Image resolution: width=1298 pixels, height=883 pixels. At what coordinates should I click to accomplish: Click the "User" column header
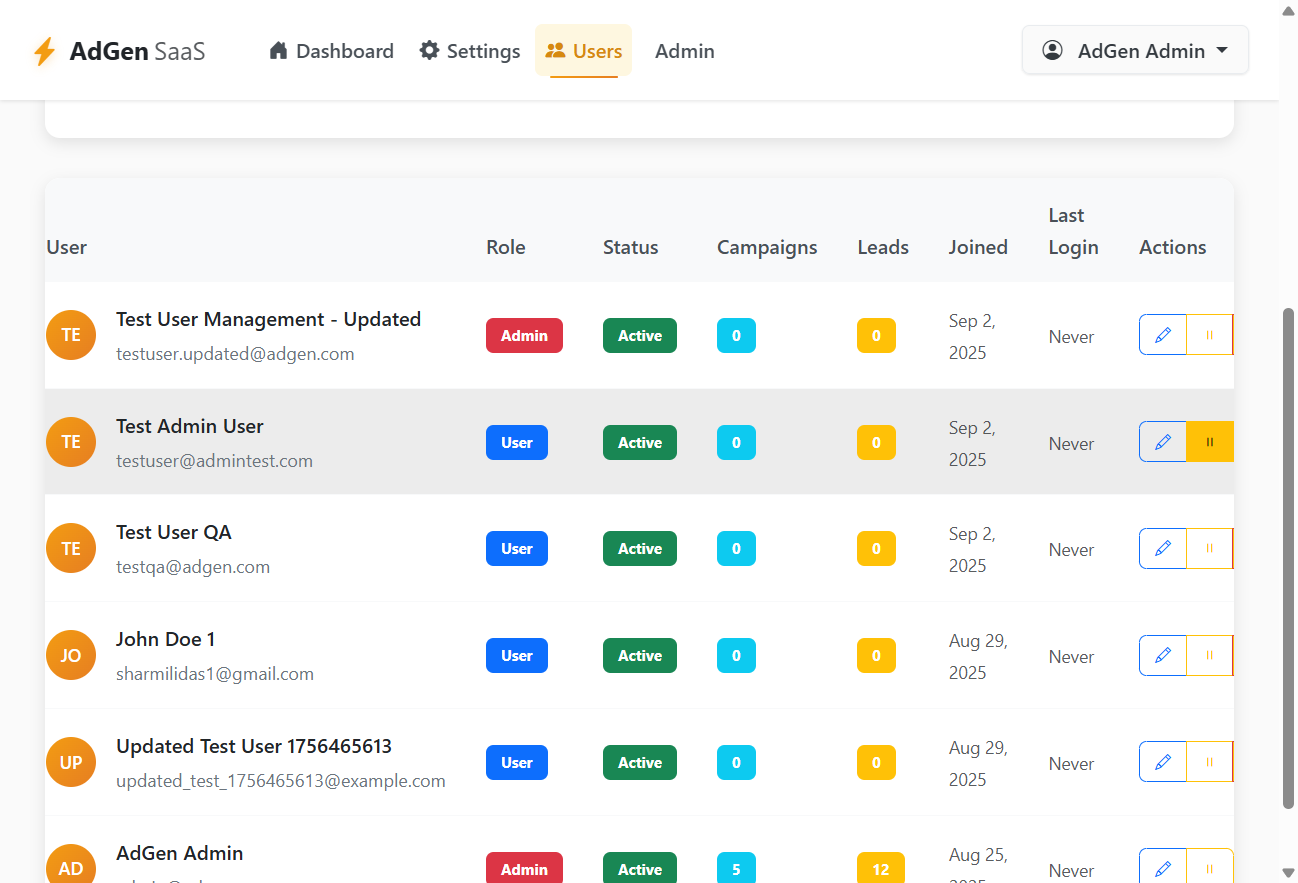[67, 247]
